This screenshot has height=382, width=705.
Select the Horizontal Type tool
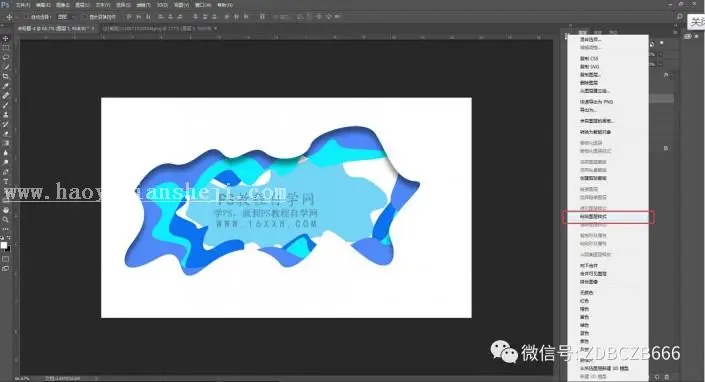[x=5, y=181]
